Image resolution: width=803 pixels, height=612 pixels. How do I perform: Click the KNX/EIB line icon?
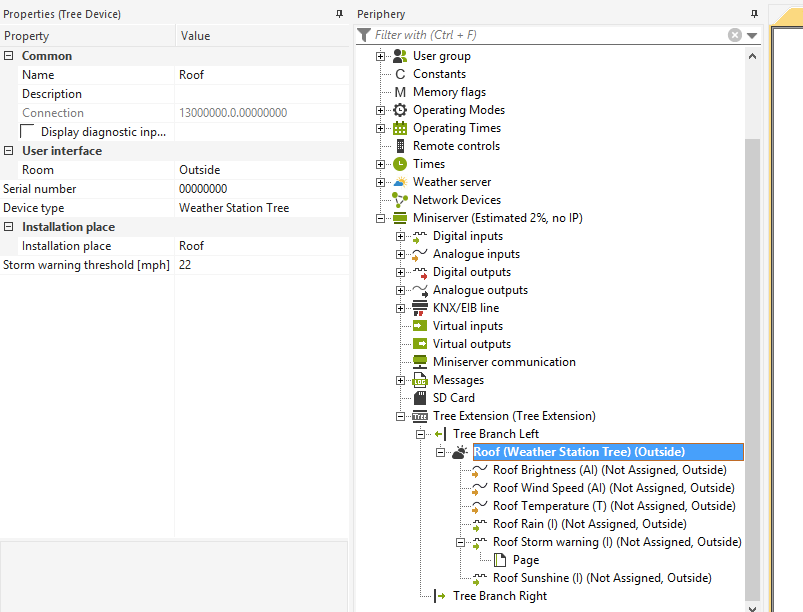tap(420, 308)
